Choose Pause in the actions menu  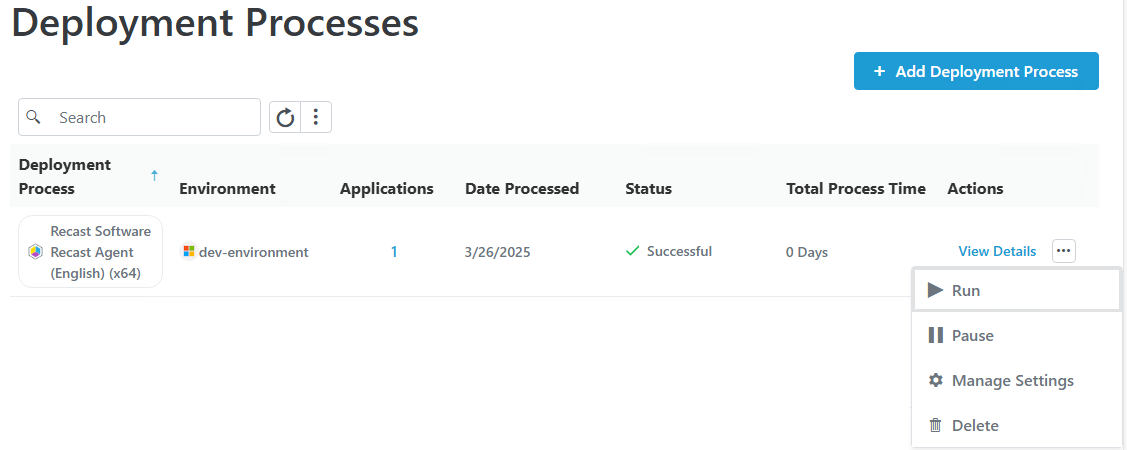pyautogui.click(x=972, y=336)
